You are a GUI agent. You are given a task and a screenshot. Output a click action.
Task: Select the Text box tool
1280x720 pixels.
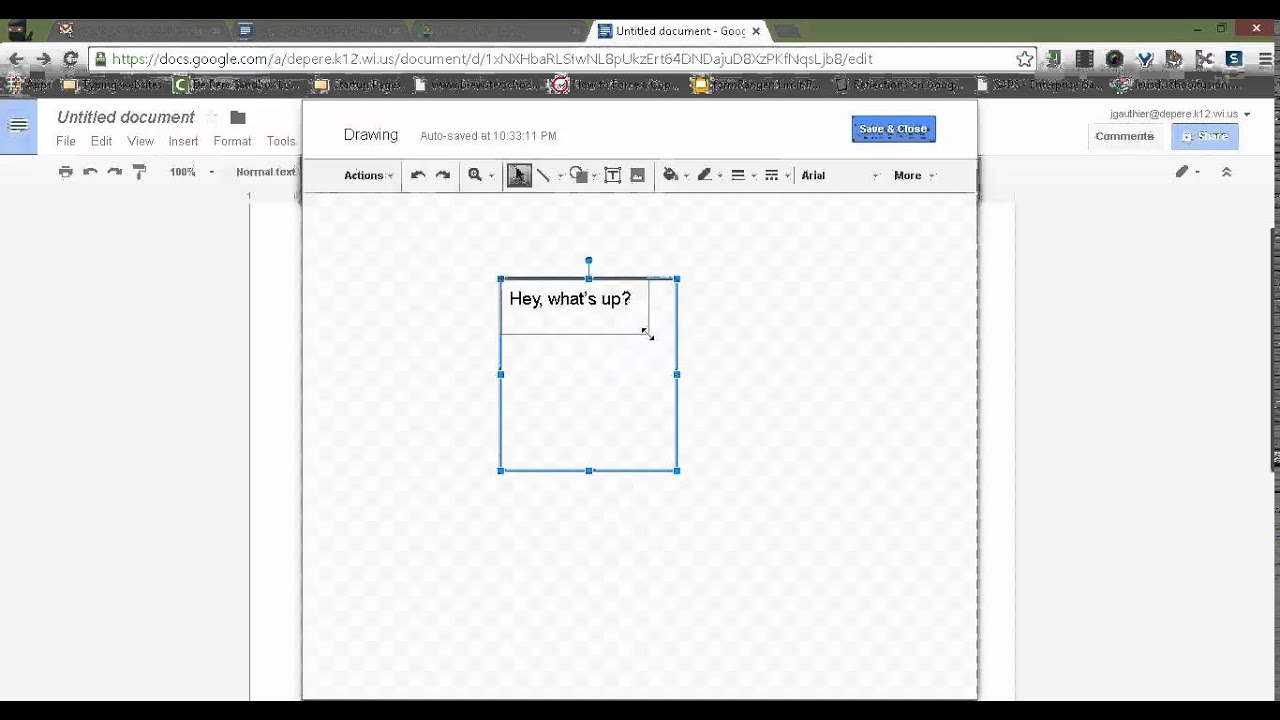613,175
